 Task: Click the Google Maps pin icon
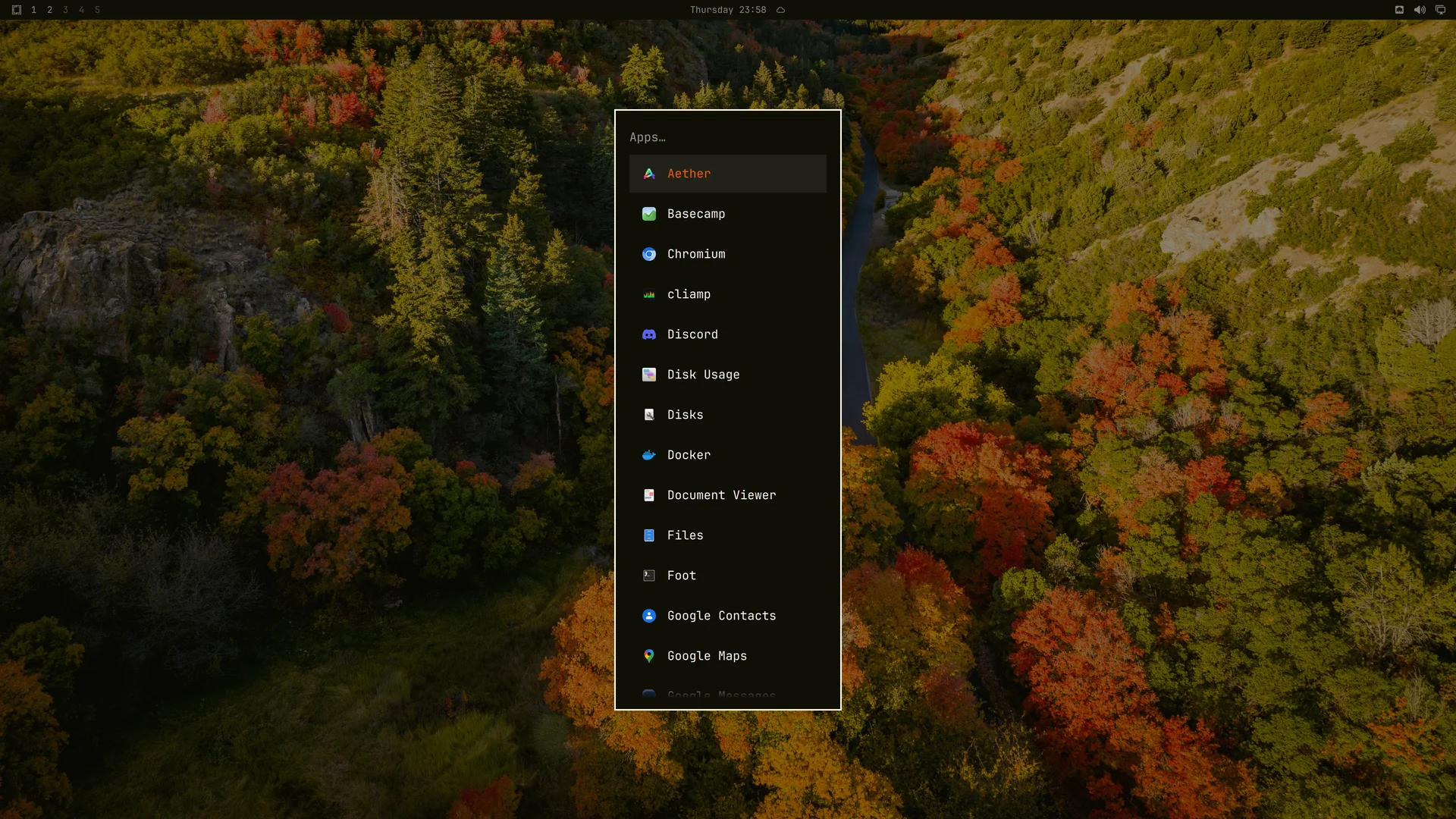(649, 656)
